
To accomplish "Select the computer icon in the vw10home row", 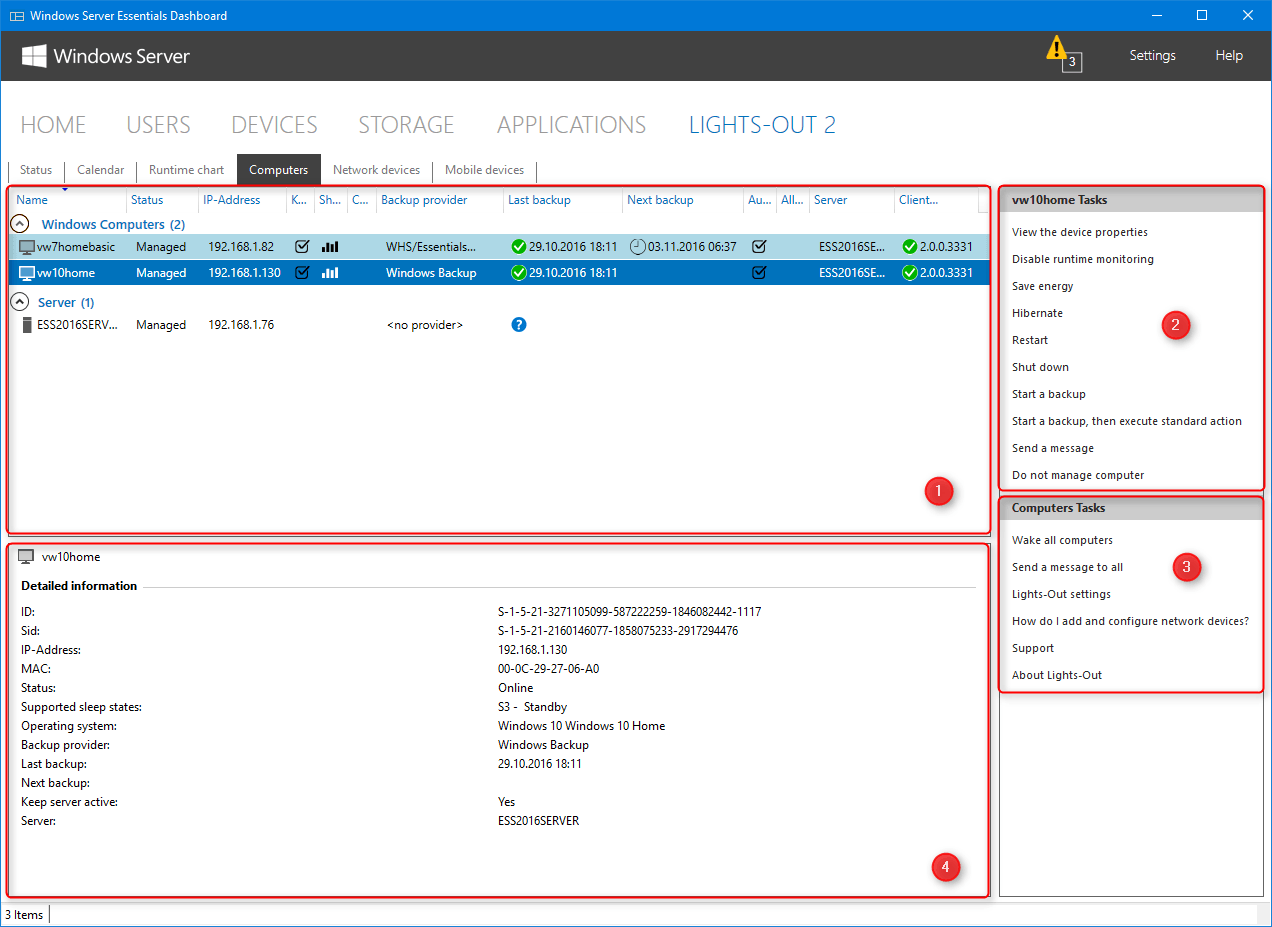I will 27,273.
